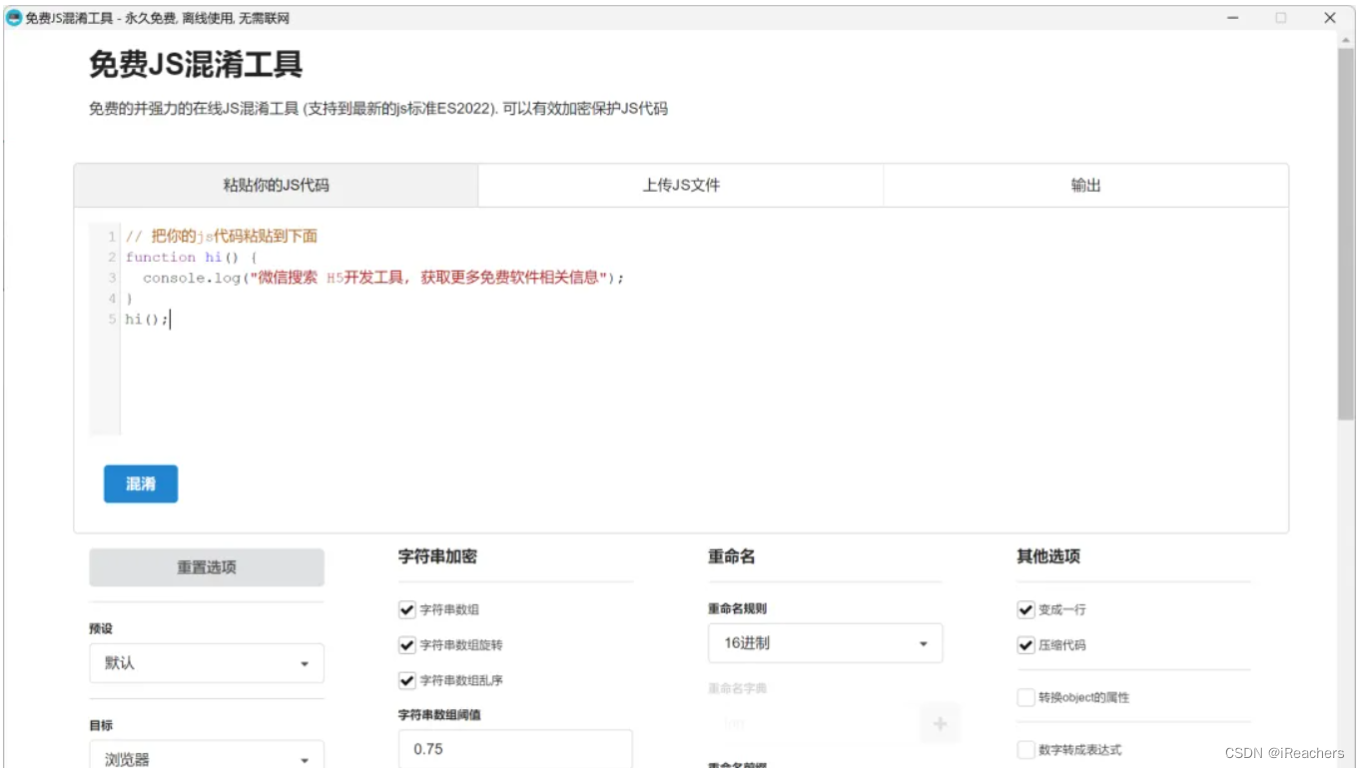Click the blue 混淆 button

(x=141, y=484)
